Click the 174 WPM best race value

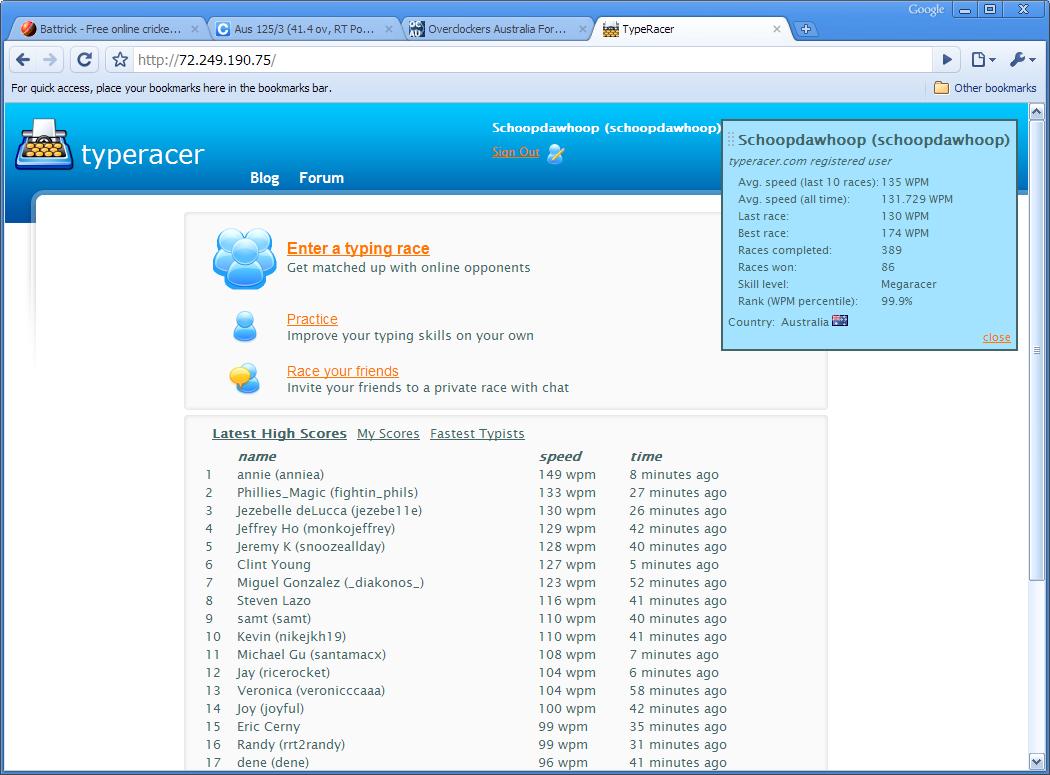click(905, 233)
